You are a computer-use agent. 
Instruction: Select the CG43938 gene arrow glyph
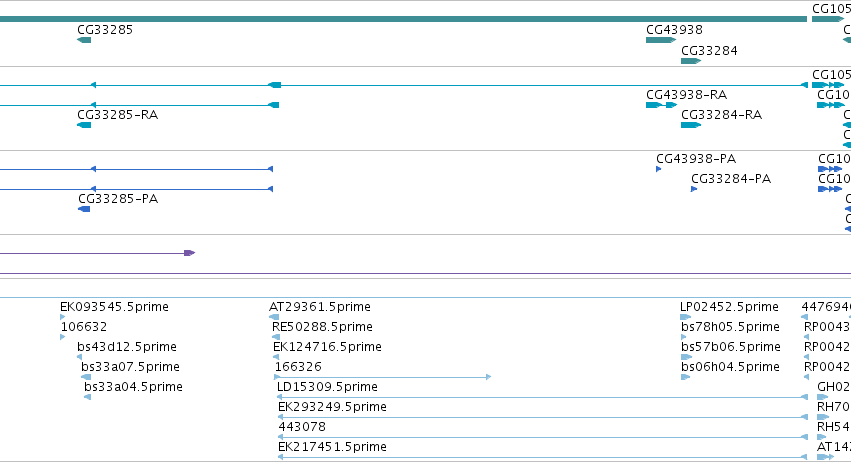661,40
